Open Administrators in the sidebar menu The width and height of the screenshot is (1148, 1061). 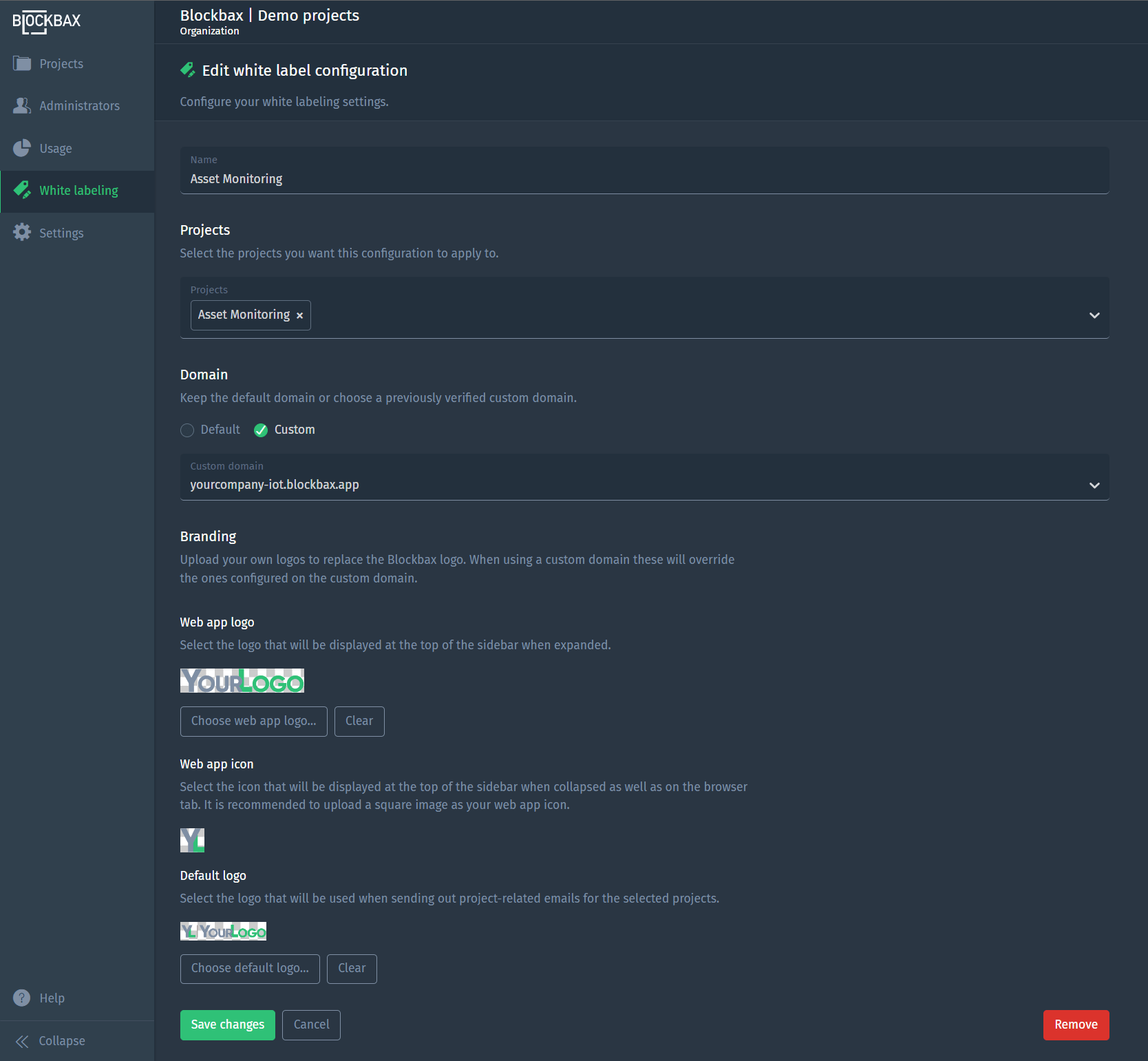pyautogui.click(x=79, y=106)
